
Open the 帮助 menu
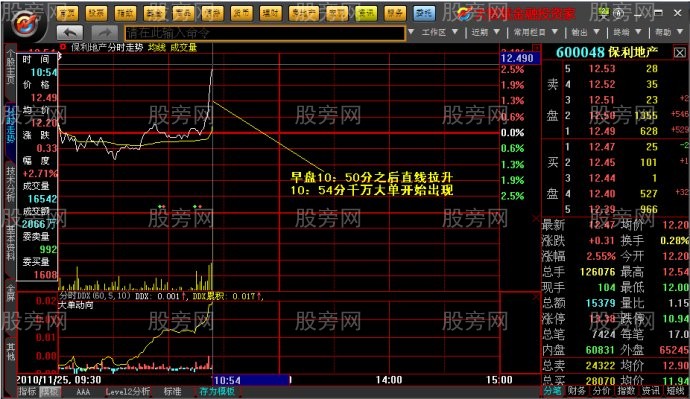tap(663, 32)
